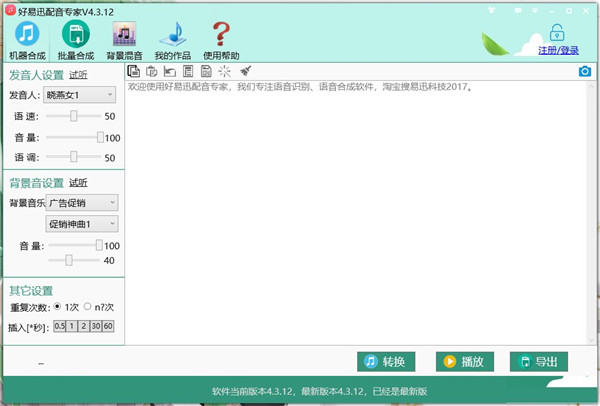
Task: Click the camera screenshot icon
Action: click(x=585, y=71)
